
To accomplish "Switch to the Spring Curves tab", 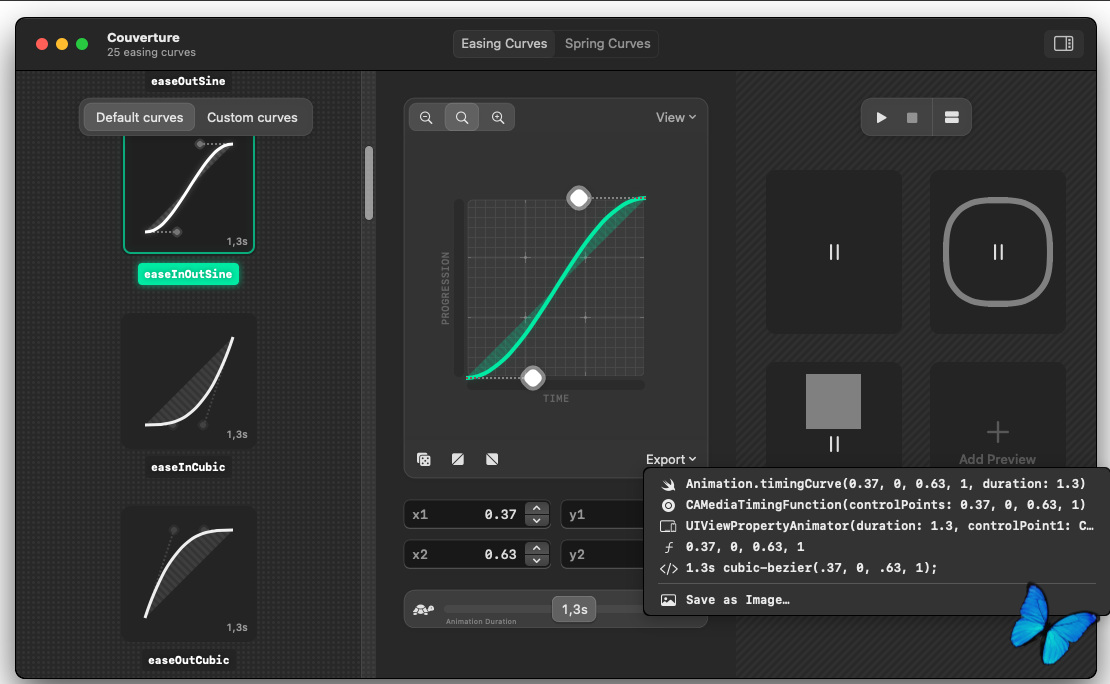I will point(607,44).
